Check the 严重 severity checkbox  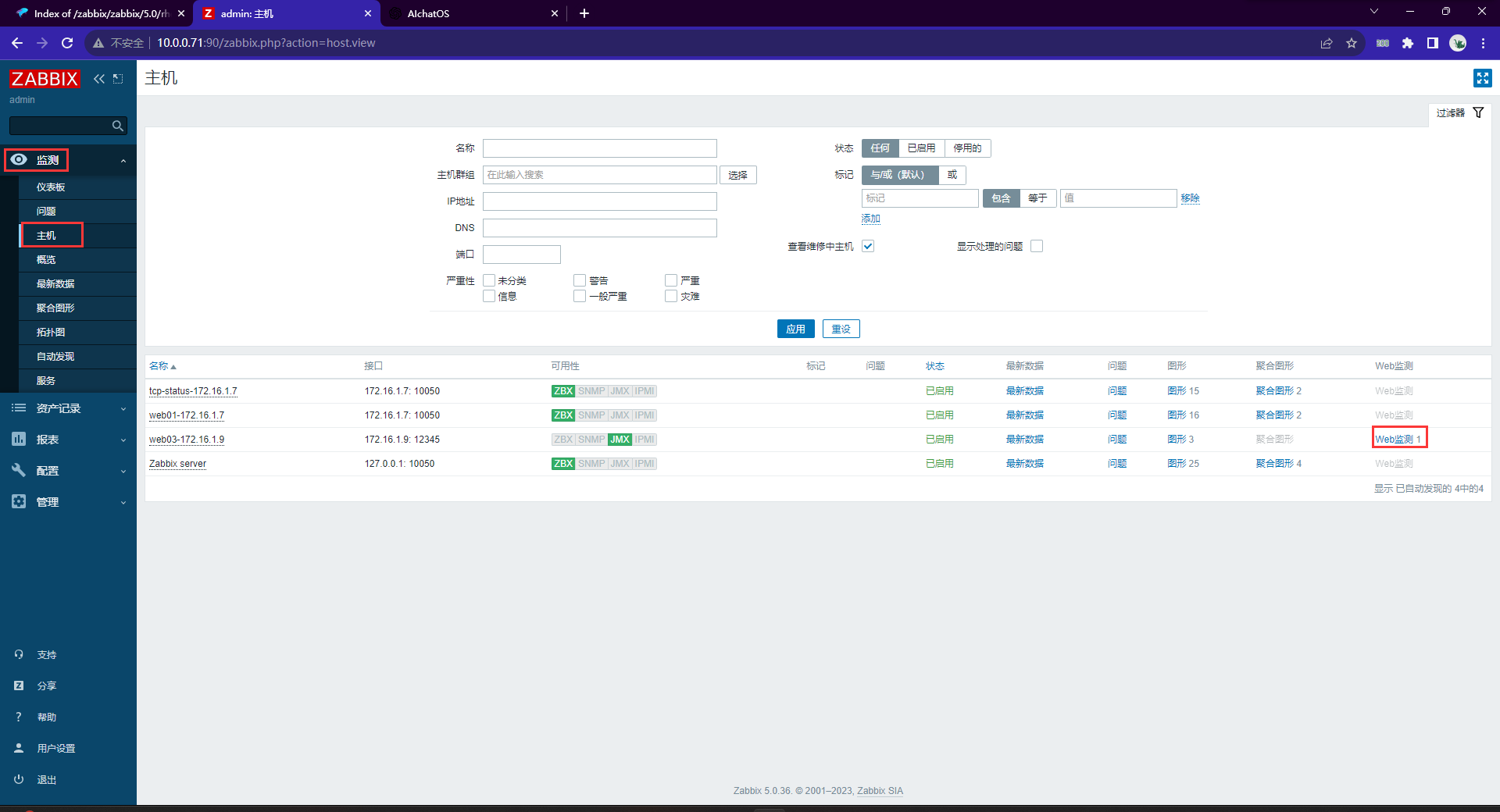(671, 280)
